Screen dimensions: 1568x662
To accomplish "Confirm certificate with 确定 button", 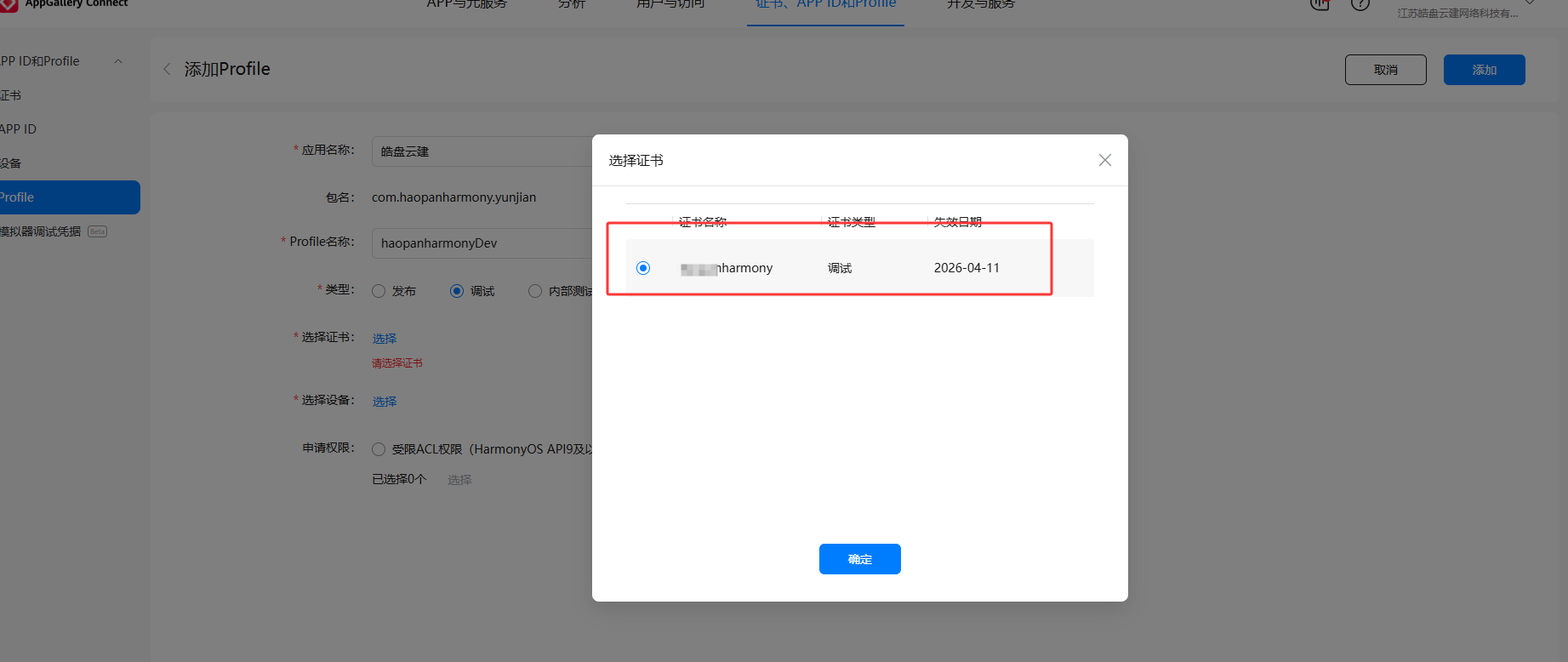I will coord(859,559).
